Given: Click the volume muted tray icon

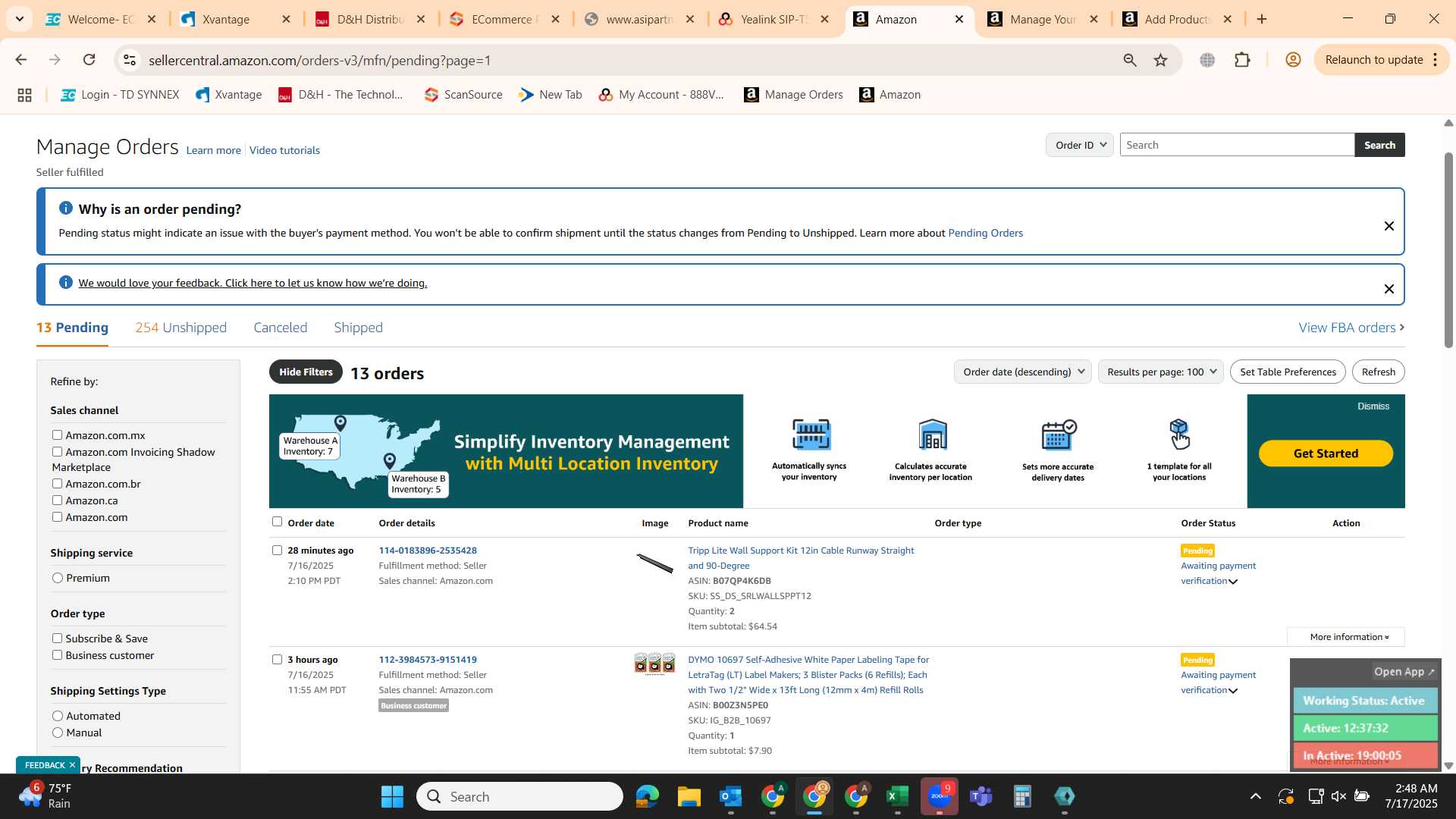Looking at the screenshot, I should pos(1339,796).
